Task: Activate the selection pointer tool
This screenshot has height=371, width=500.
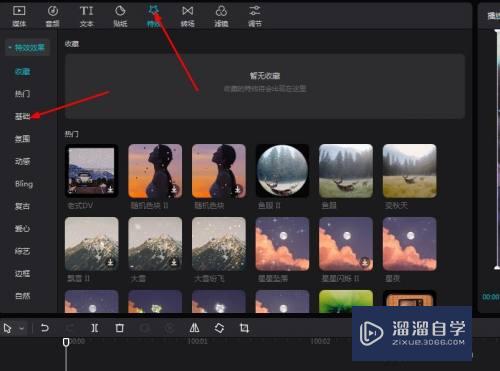Action: coord(7,328)
